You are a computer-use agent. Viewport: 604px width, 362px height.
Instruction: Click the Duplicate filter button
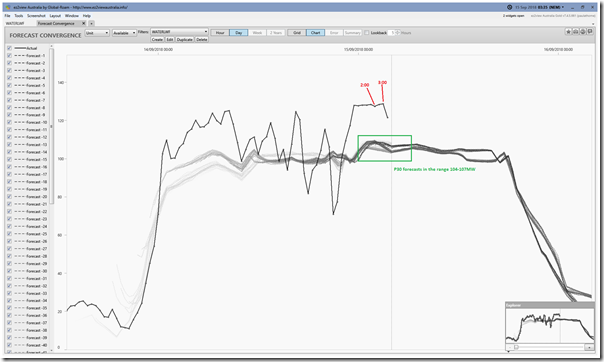[185, 40]
